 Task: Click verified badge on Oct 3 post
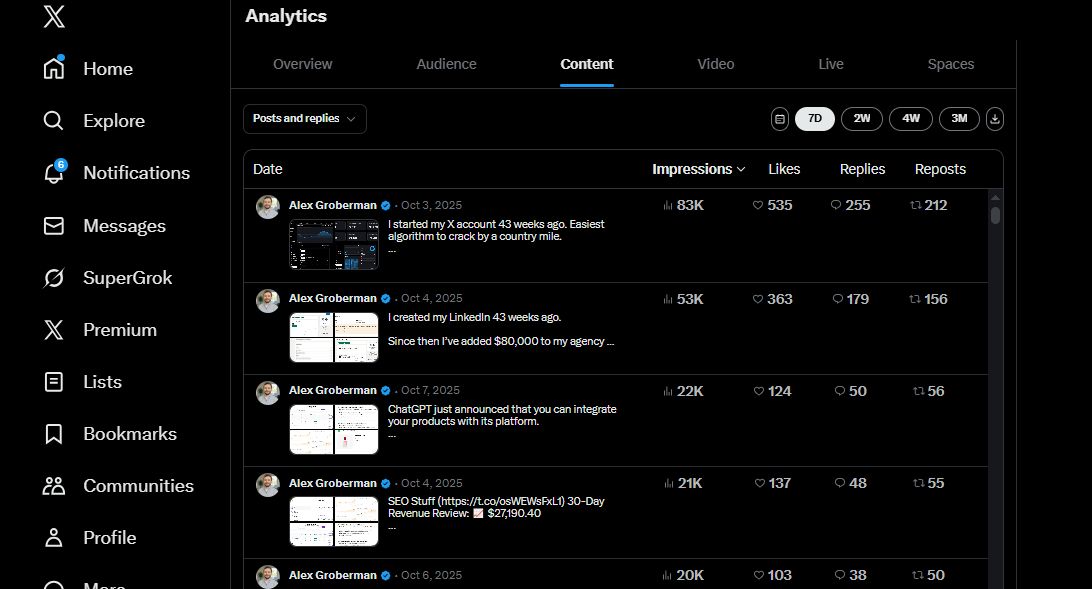click(385, 205)
